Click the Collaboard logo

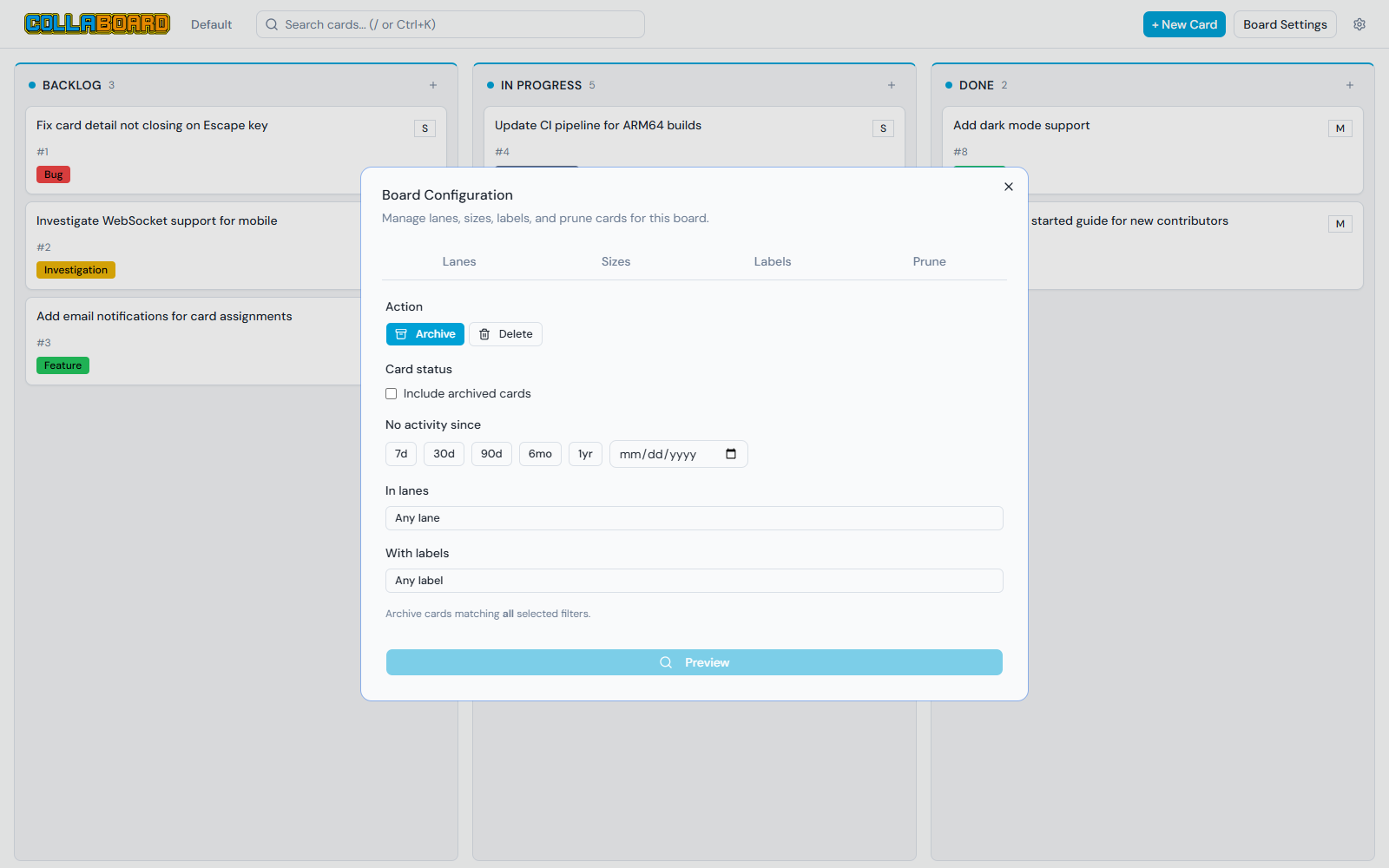[97, 24]
